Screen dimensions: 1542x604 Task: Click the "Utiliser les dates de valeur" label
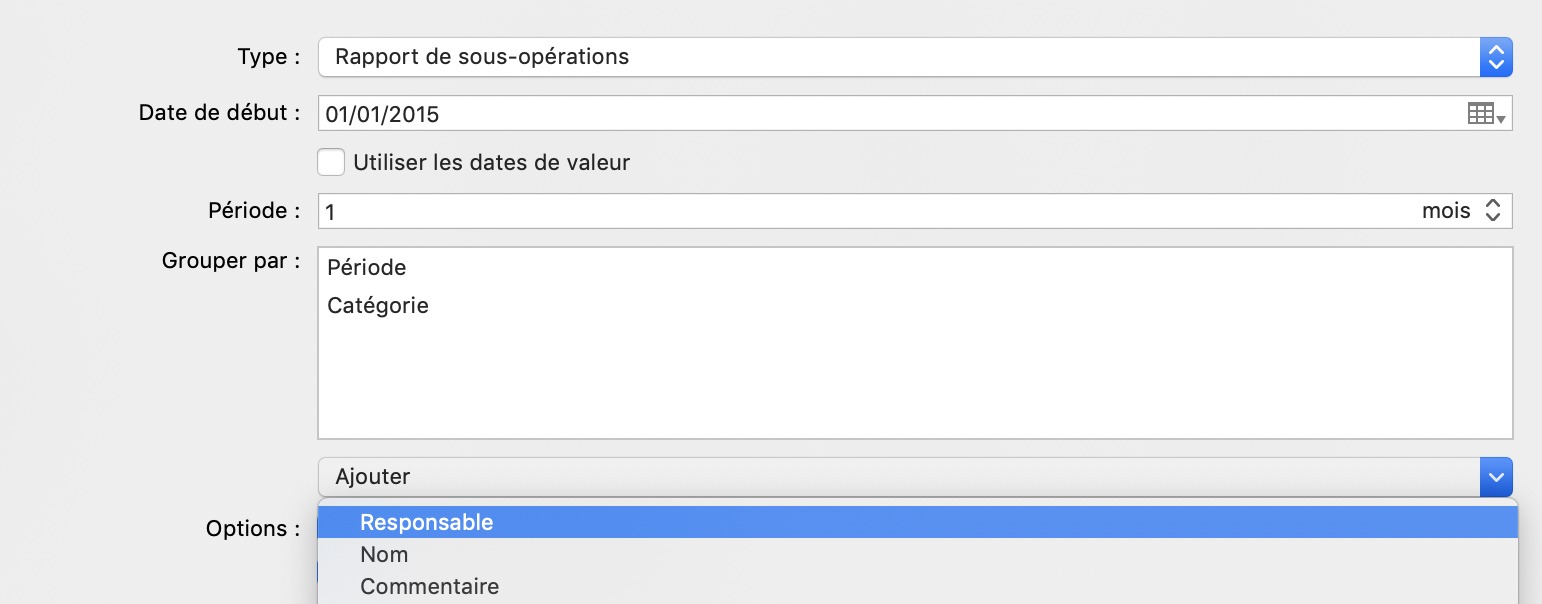click(491, 162)
